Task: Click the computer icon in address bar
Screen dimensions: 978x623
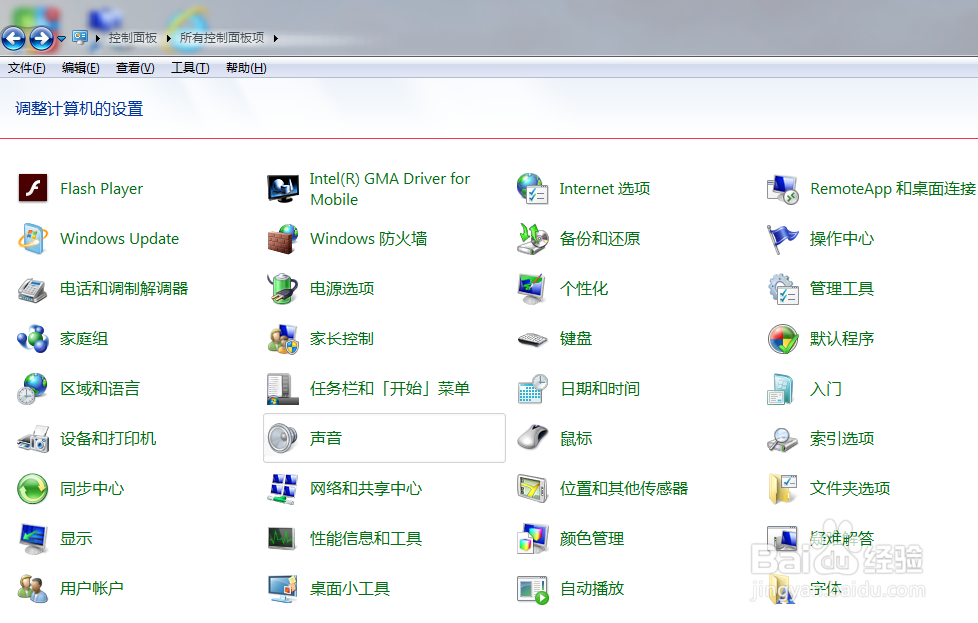Action: (x=80, y=37)
